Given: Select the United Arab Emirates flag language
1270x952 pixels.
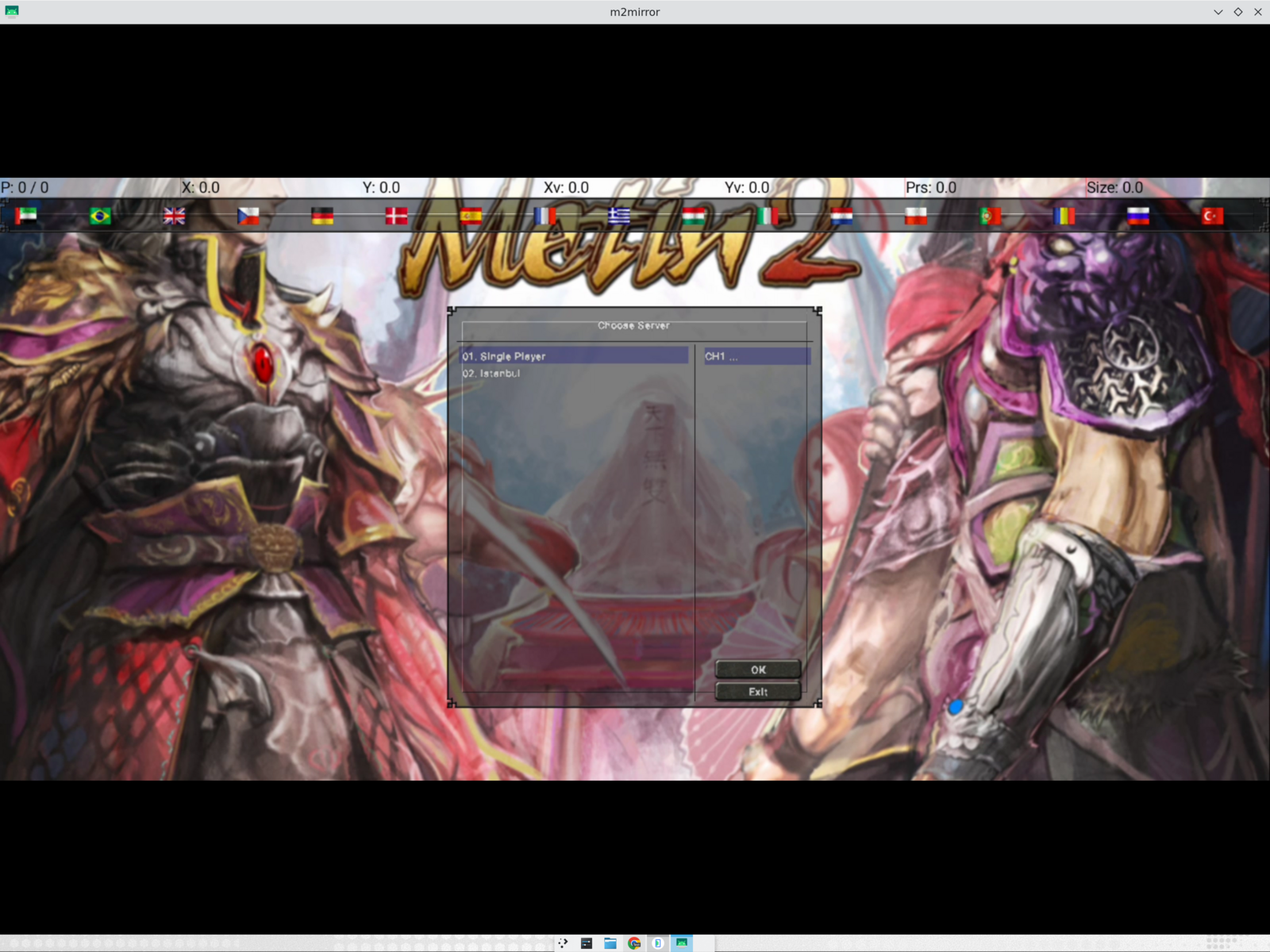Looking at the screenshot, I should pyautogui.click(x=26, y=216).
